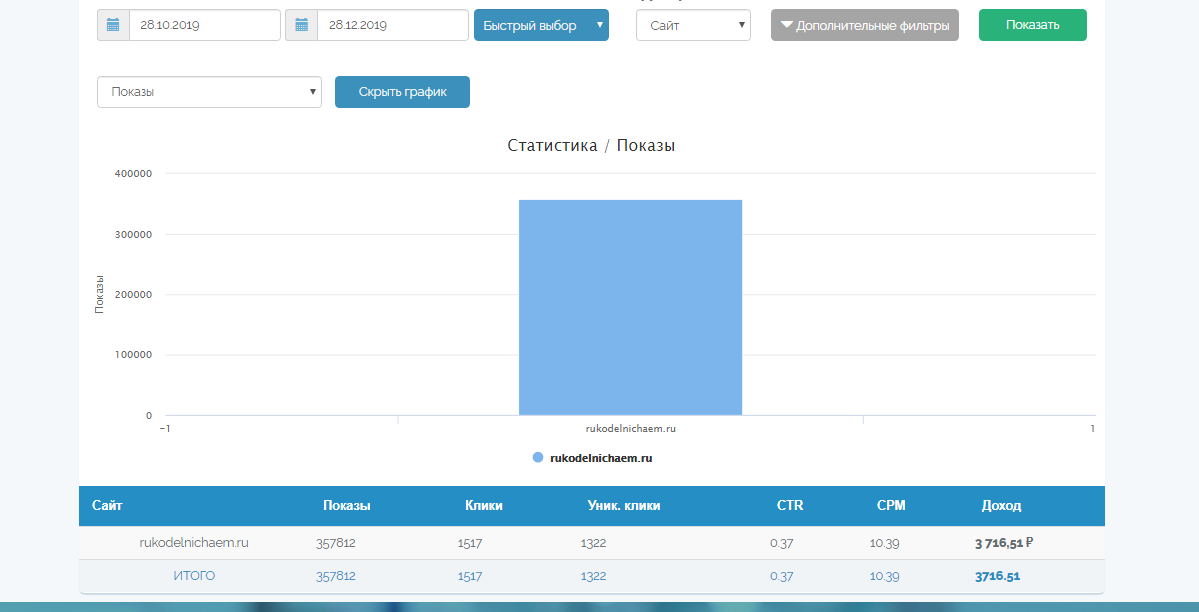Click the 3 716,51 ₽ income cell
The height and width of the screenshot is (612, 1199).
pyautogui.click(x=1004, y=543)
